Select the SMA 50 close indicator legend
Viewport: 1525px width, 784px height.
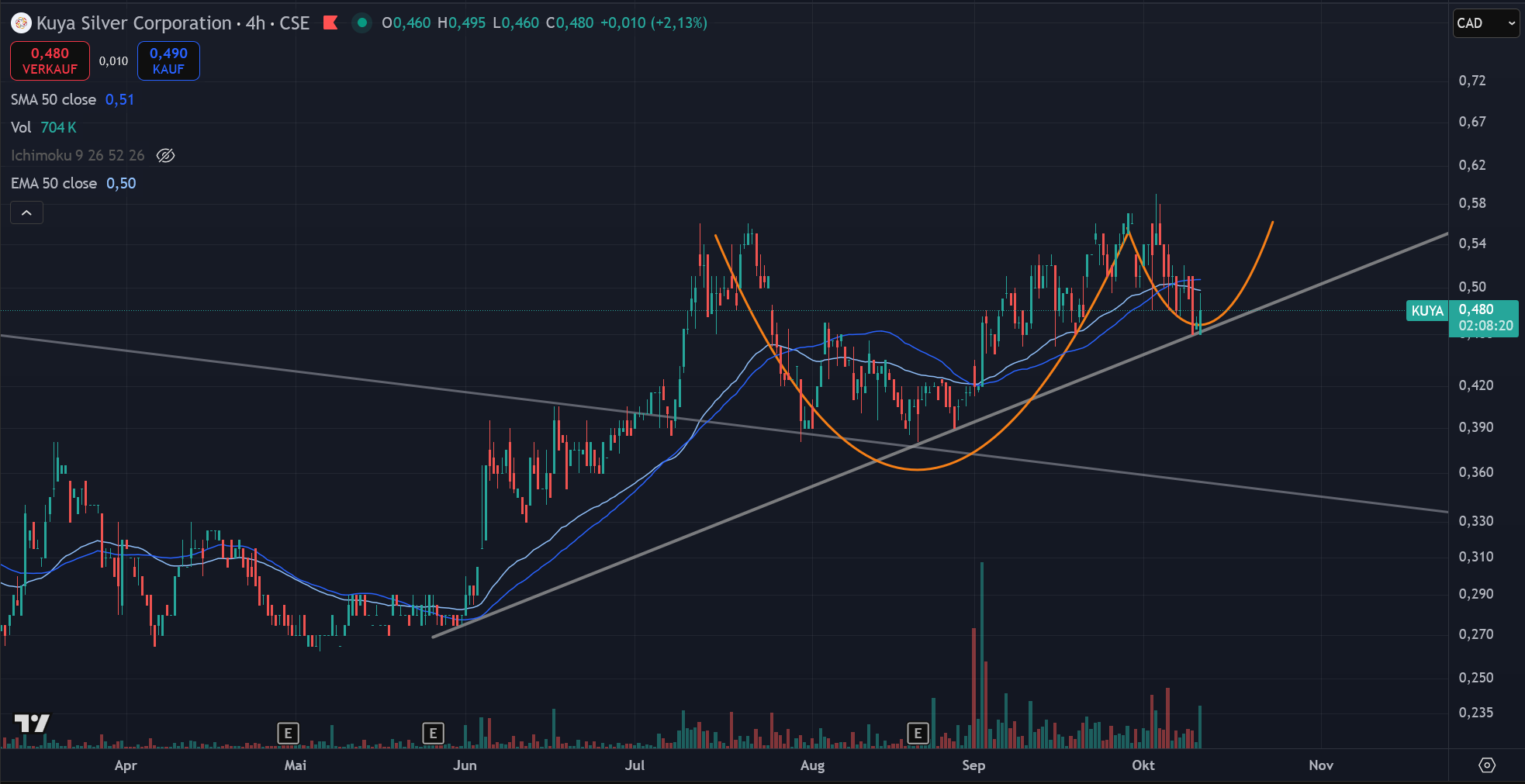tap(54, 99)
